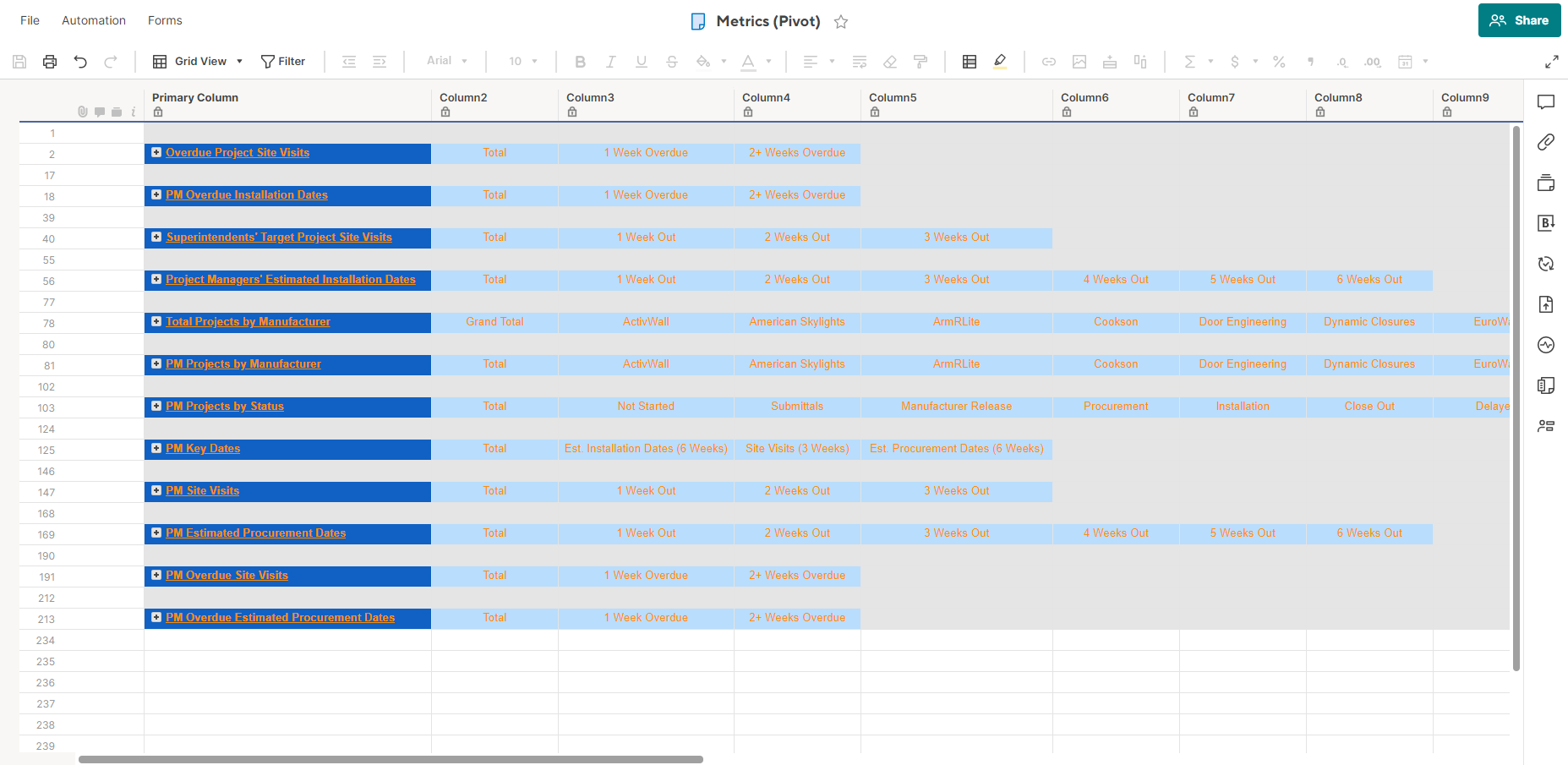Click the insert image icon
The image size is (1568, 765).
click(1079, 62)
